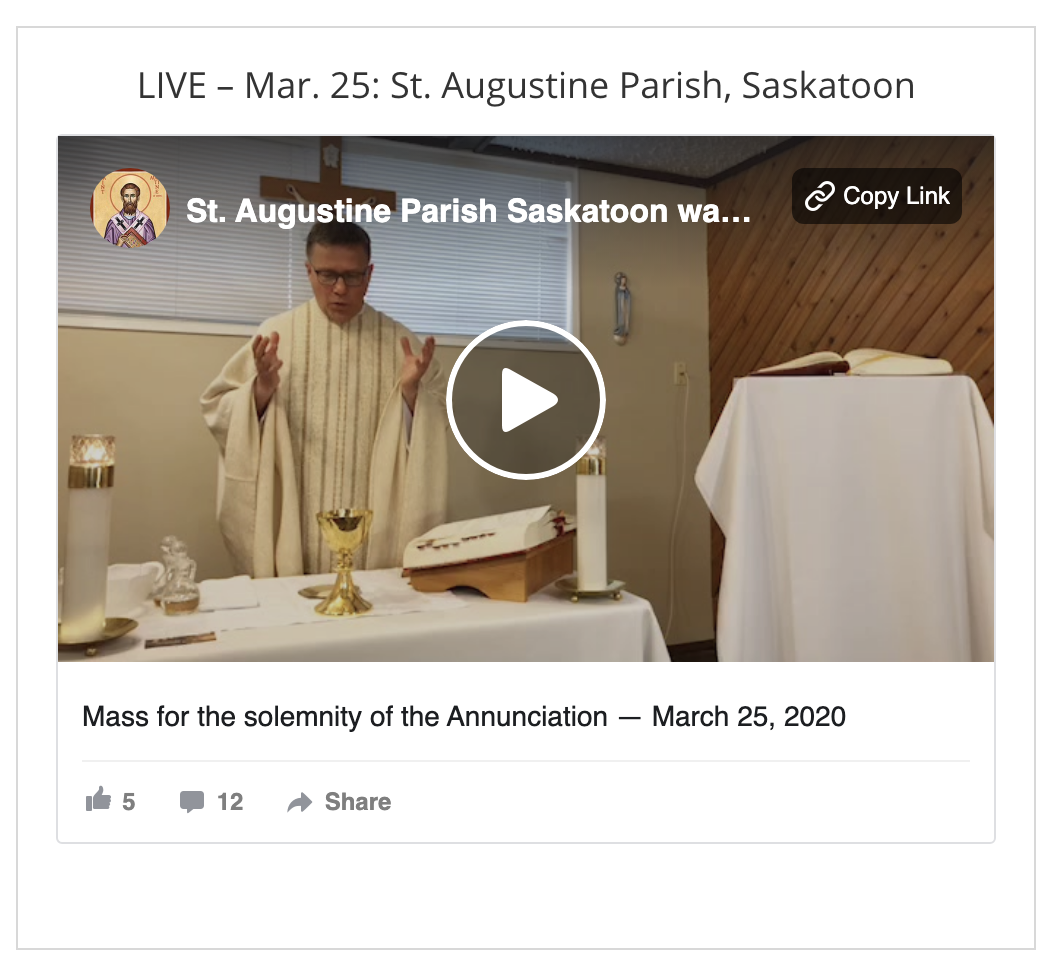Click the comment count 12
The height and width of the screenshot is (964, 1054).
(230, 802)
